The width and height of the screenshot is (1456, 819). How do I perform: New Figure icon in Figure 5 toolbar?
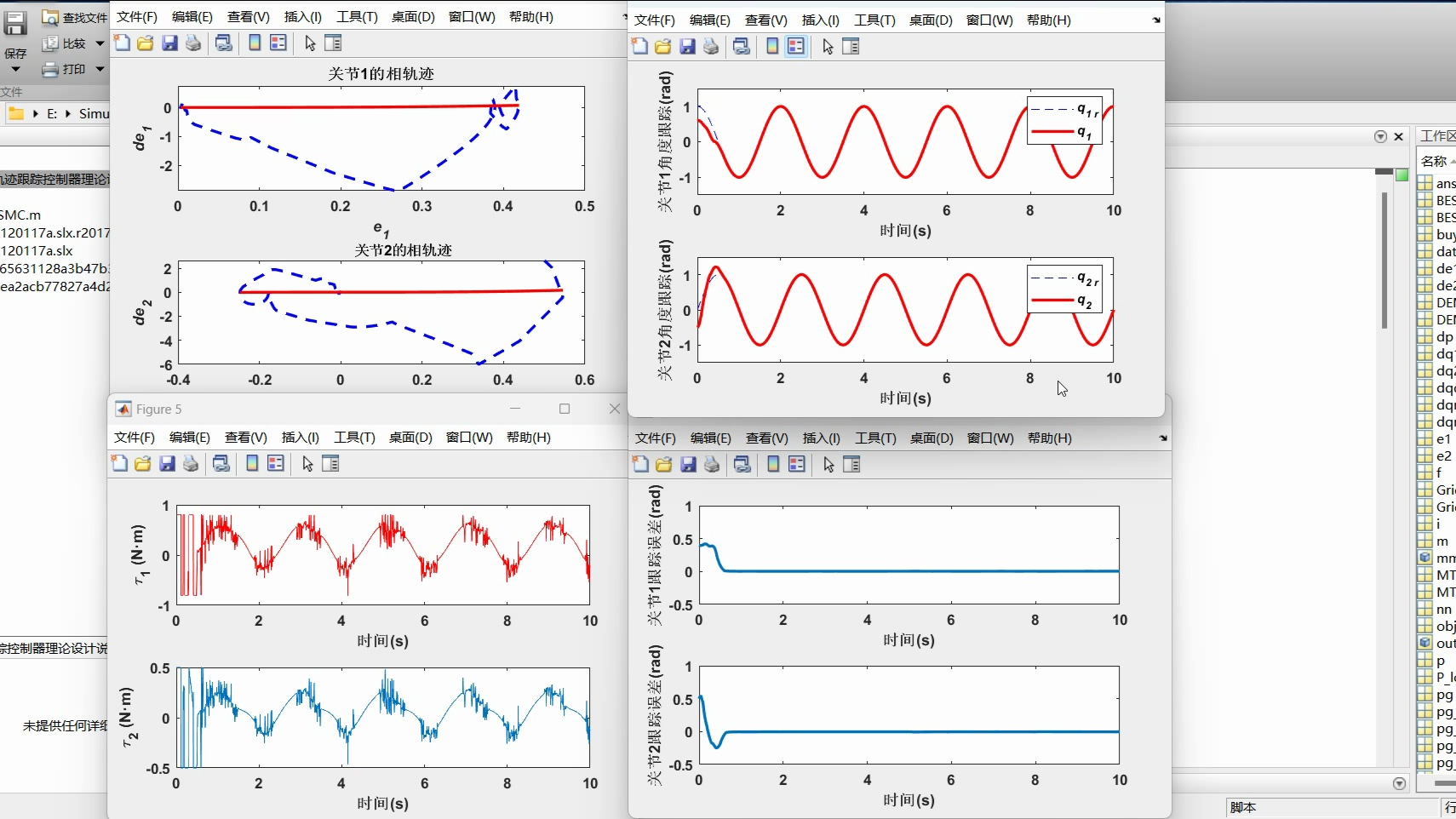(x=119, y=463)
